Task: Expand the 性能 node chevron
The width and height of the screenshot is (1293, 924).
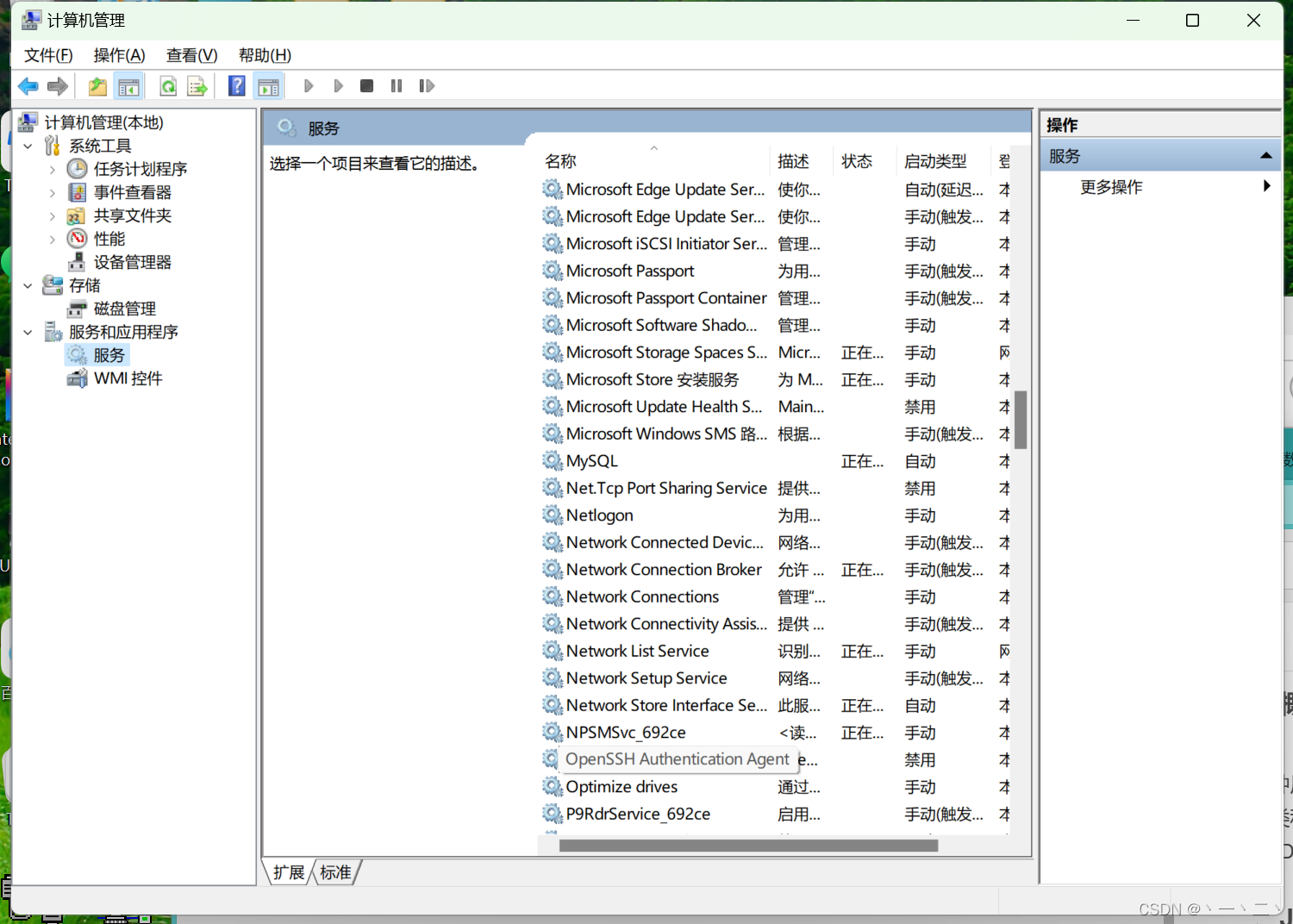Action: pos(53,239)
